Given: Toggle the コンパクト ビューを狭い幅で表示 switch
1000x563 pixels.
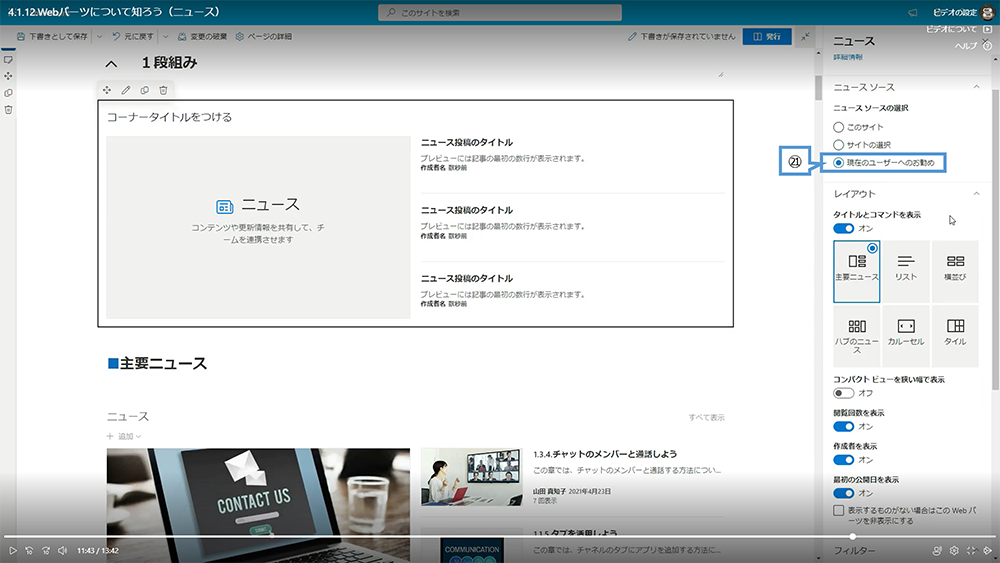Looking at the screenshot, I should click(844, 393).
